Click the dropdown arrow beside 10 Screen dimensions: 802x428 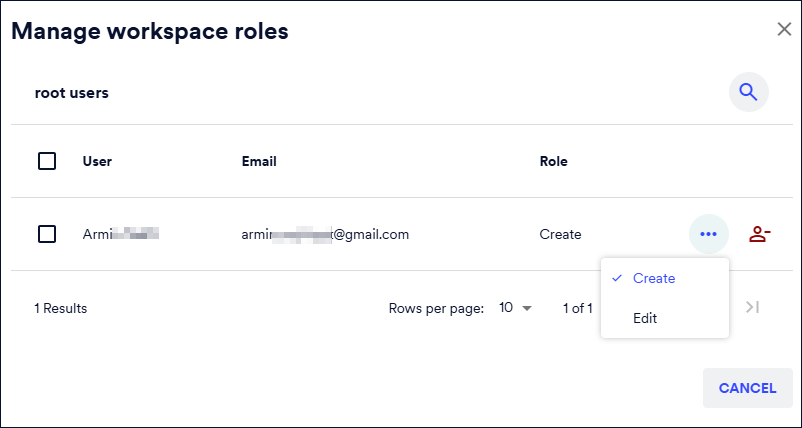coord(527,308)
